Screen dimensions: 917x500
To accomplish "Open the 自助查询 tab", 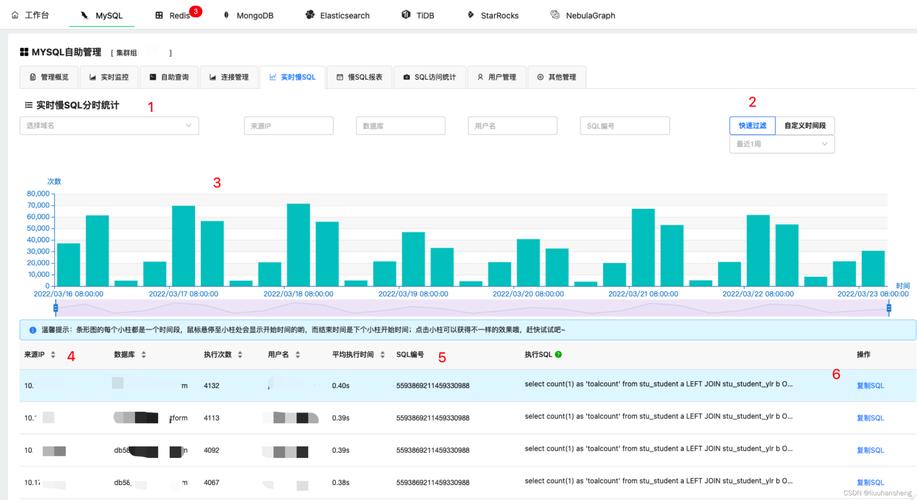I will pyautogui.click(x=169, y=77).
